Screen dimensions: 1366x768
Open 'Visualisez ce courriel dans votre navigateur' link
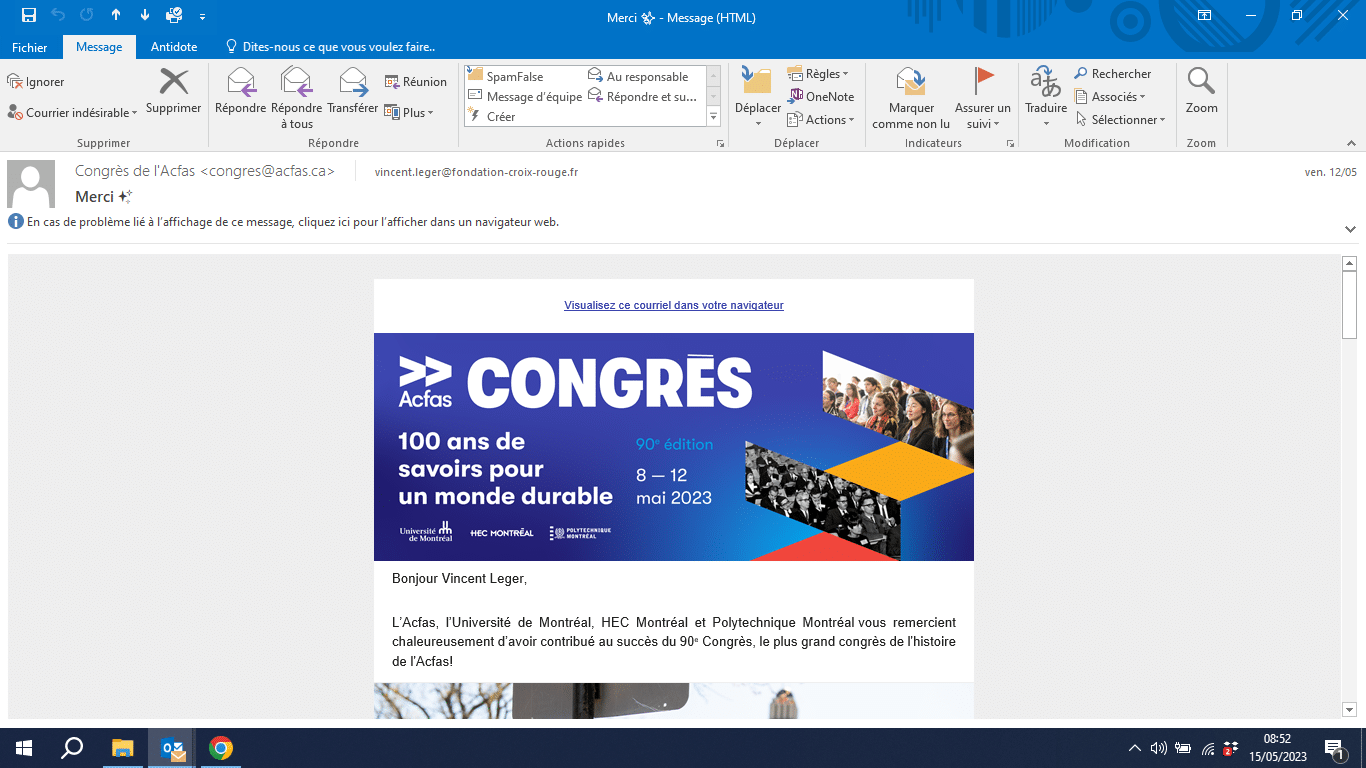coord(674,305)
